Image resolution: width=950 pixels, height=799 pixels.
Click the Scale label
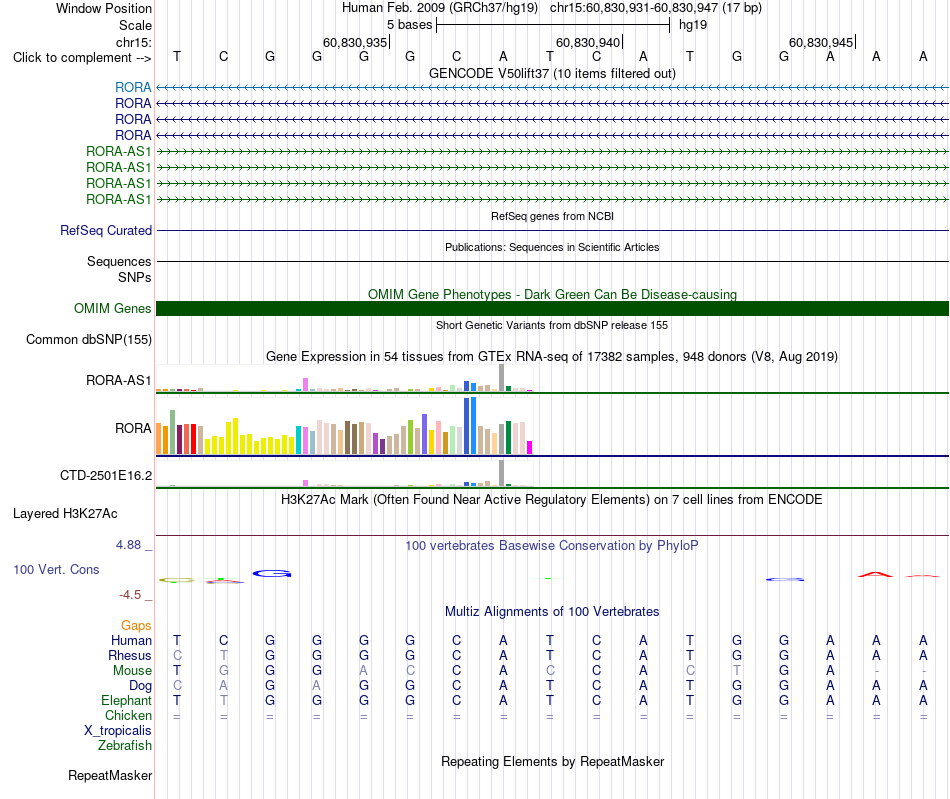135,25
